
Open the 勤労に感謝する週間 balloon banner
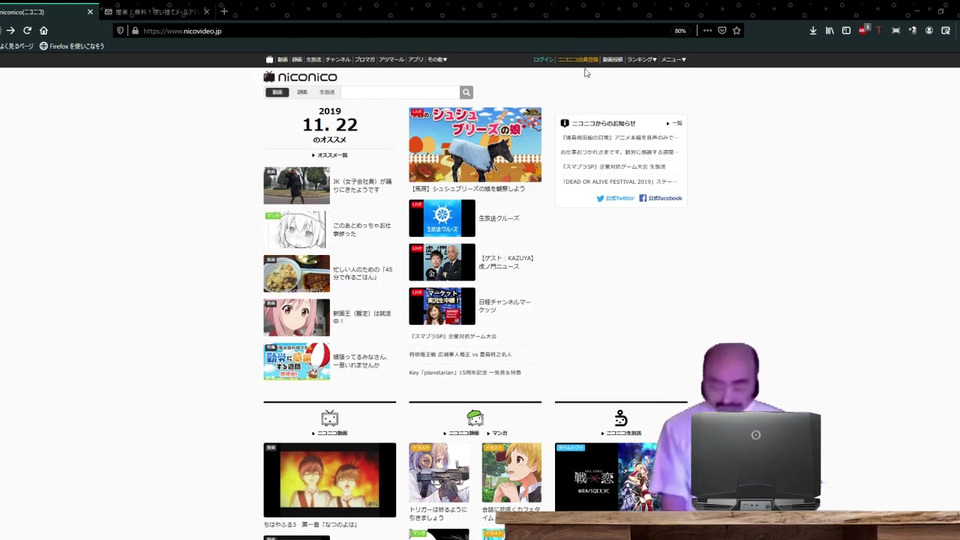click(296, 361)
